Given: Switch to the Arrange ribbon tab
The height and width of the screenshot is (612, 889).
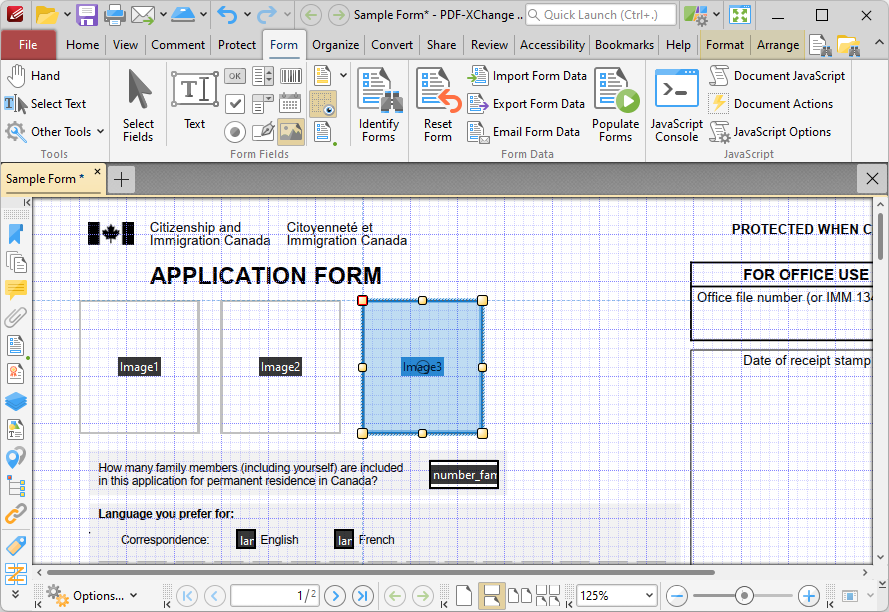Looking at the screenshot, I should pyautogui.click(x=778, y=45).
